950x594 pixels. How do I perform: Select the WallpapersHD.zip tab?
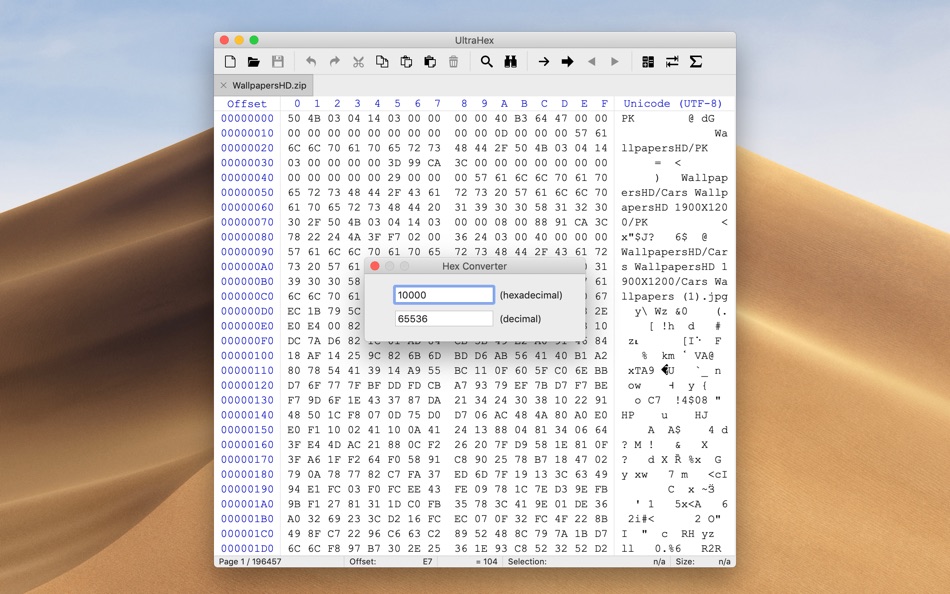coord(264,85)
